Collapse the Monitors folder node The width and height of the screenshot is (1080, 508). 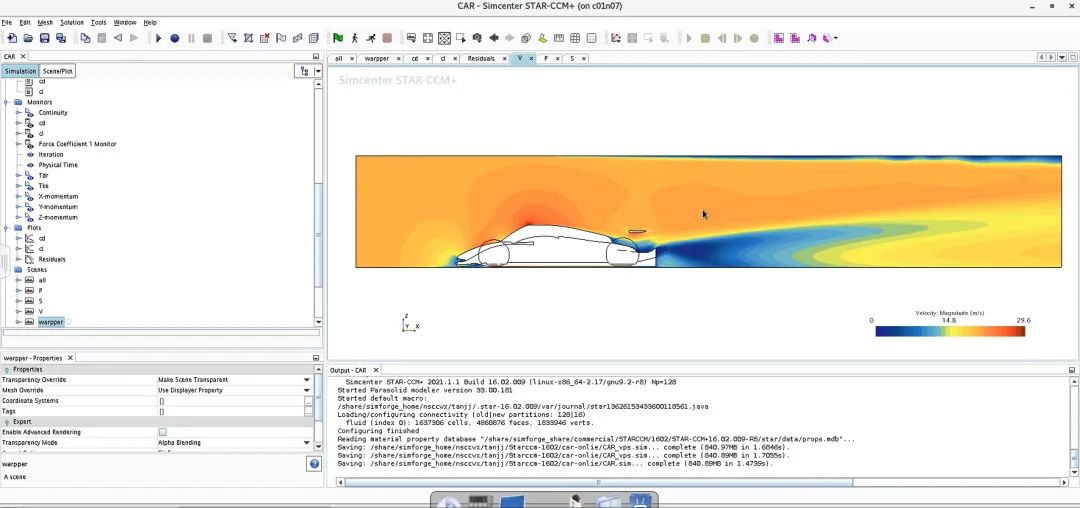tap(7, 102)
